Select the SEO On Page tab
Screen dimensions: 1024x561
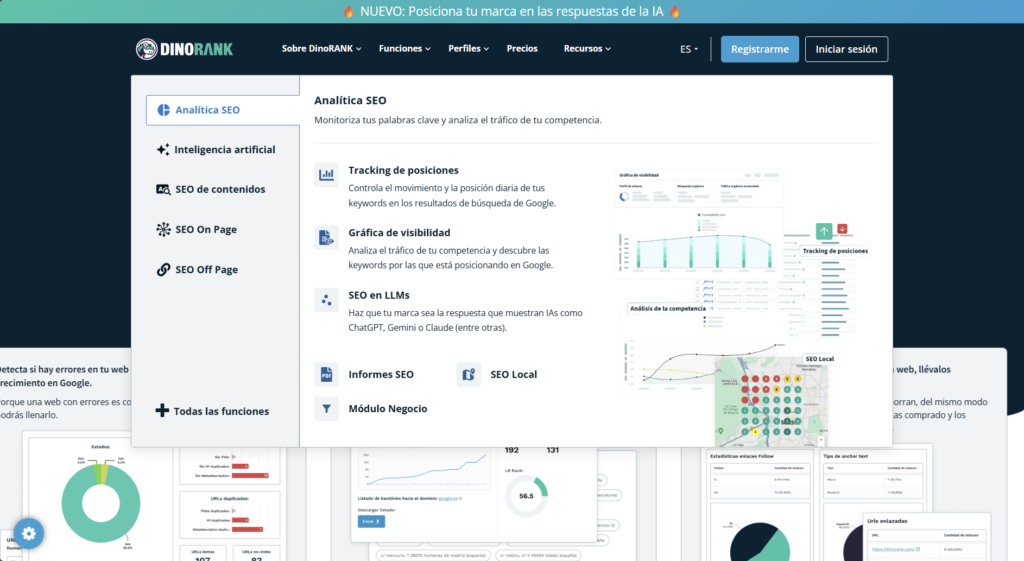point(206,230)
